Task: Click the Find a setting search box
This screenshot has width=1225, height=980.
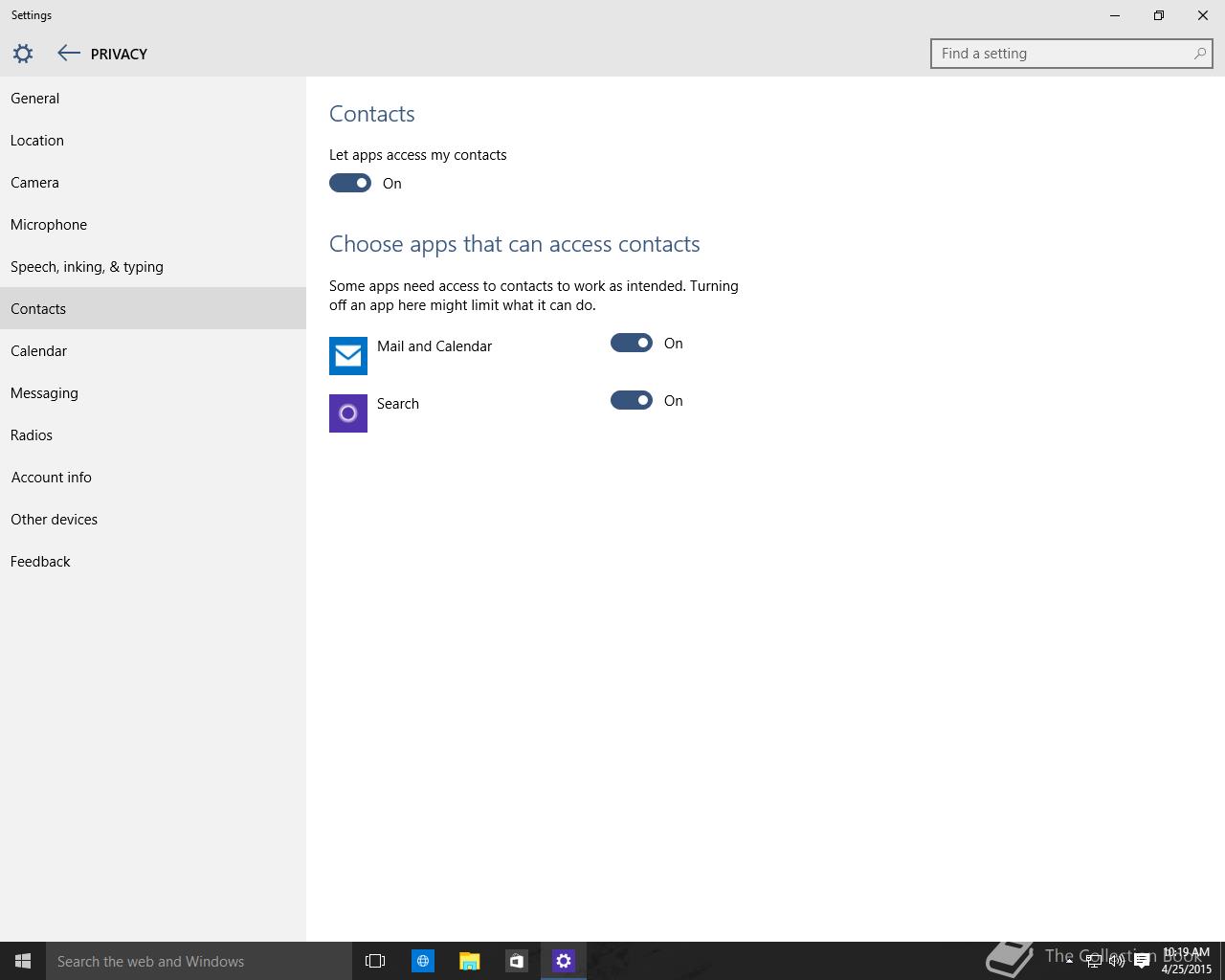Action: point(1062,54)
